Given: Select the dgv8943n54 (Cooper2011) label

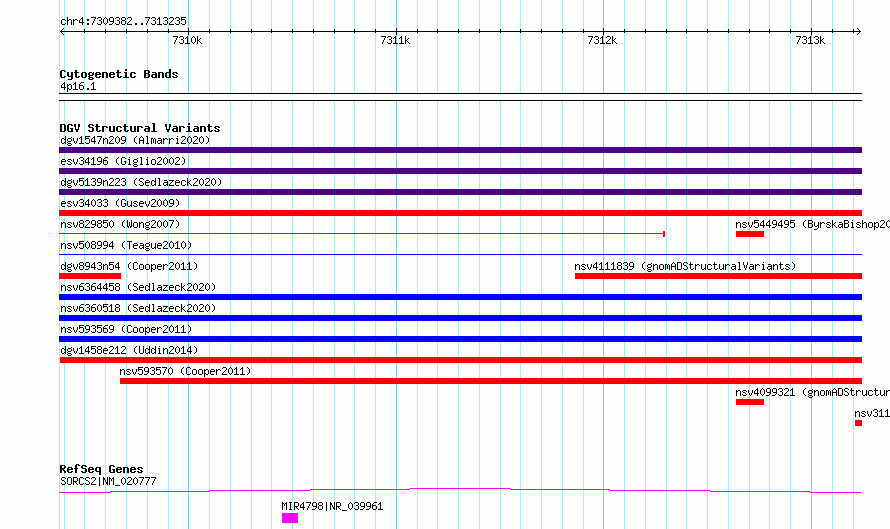Looking at the screenshot, I should 129,266.
